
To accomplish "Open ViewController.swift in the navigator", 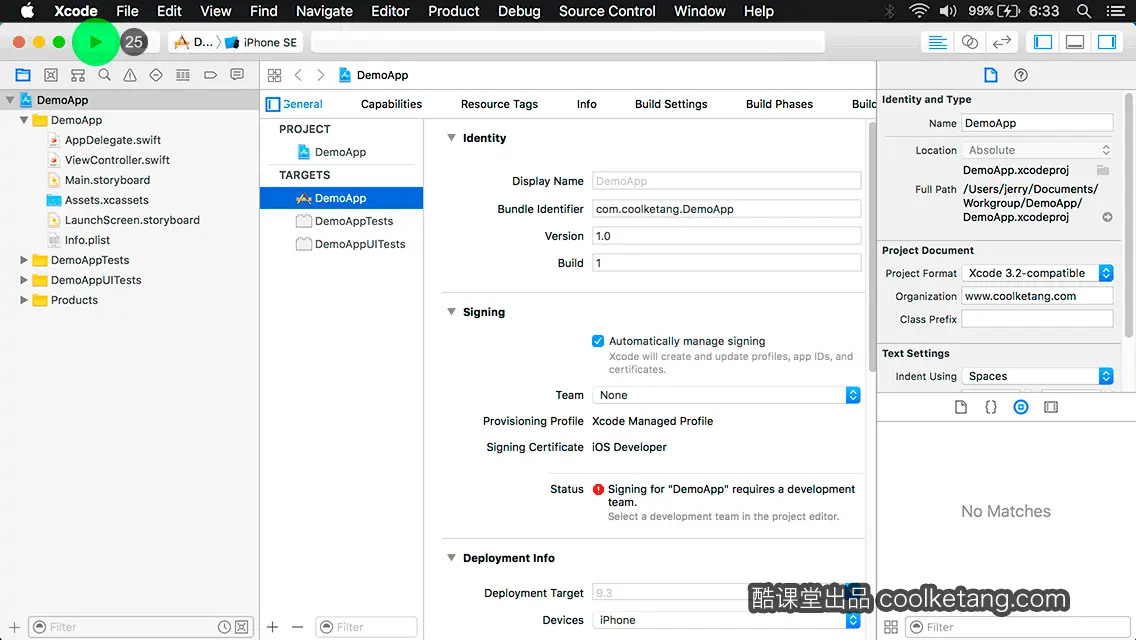I will click(x=117, y=159).
